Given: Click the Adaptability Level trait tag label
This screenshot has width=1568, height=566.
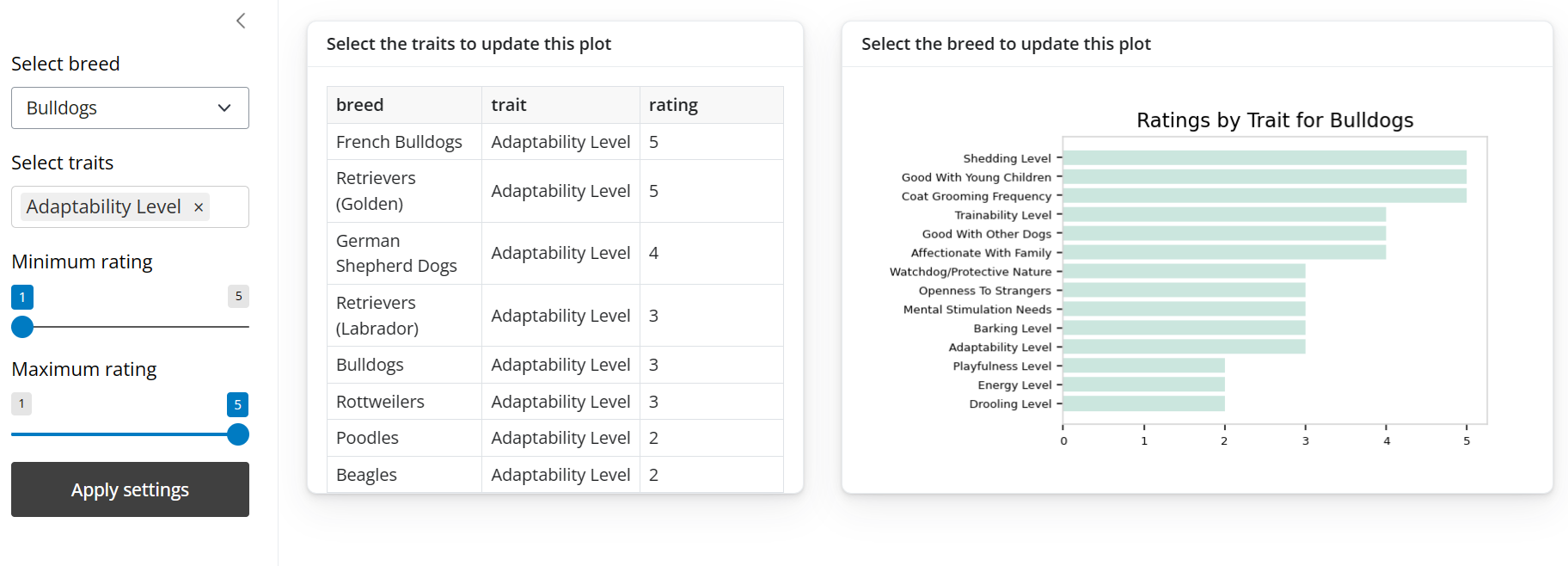Looking at the screenshot, I should point(103,207).
